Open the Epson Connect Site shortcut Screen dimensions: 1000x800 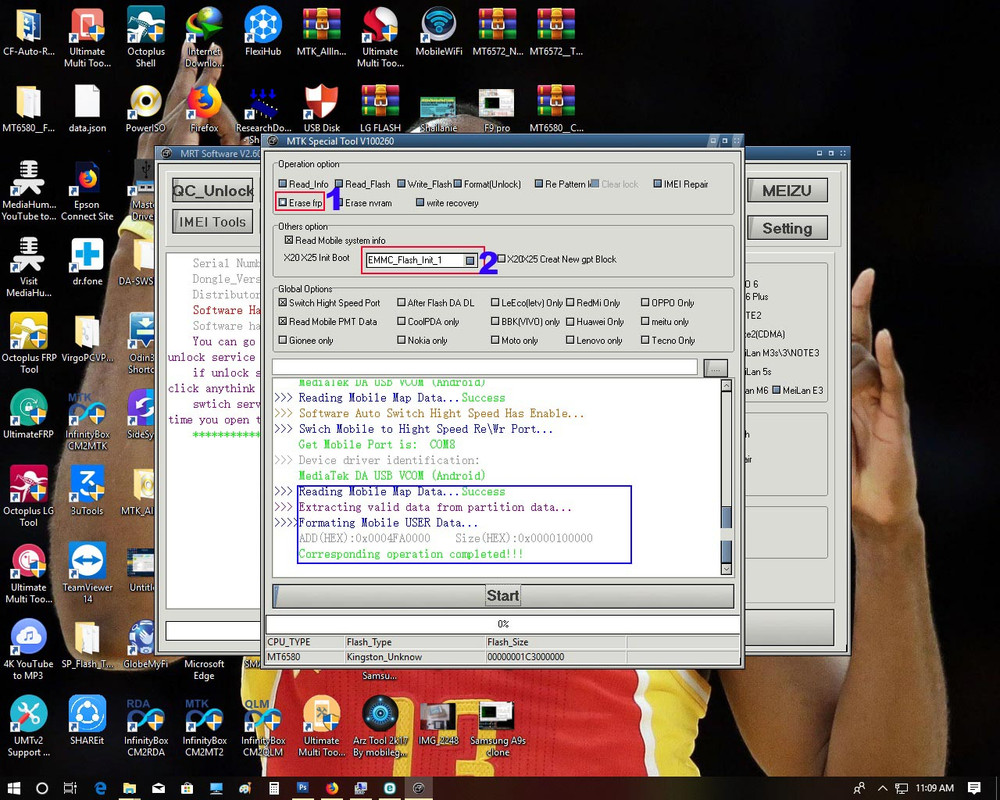[x=87, y=190]
